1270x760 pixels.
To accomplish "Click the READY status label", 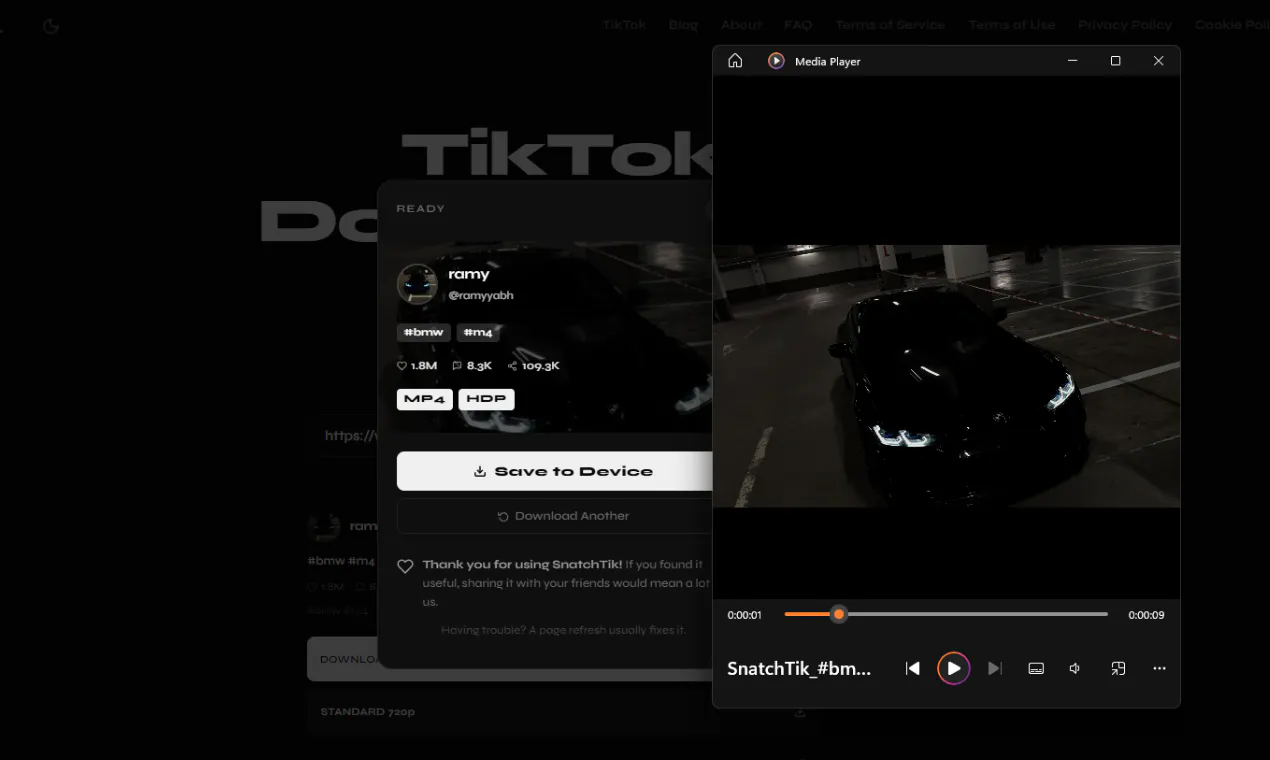I will point(420,209).
